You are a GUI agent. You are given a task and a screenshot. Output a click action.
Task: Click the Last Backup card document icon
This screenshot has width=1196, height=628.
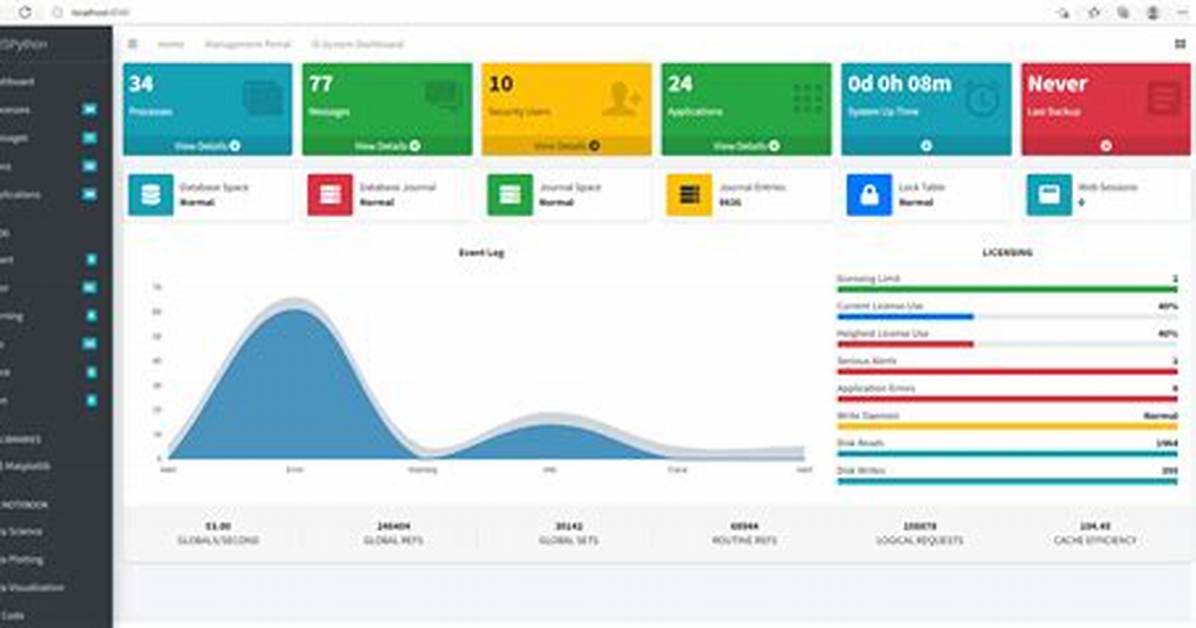click(1164, 98)
